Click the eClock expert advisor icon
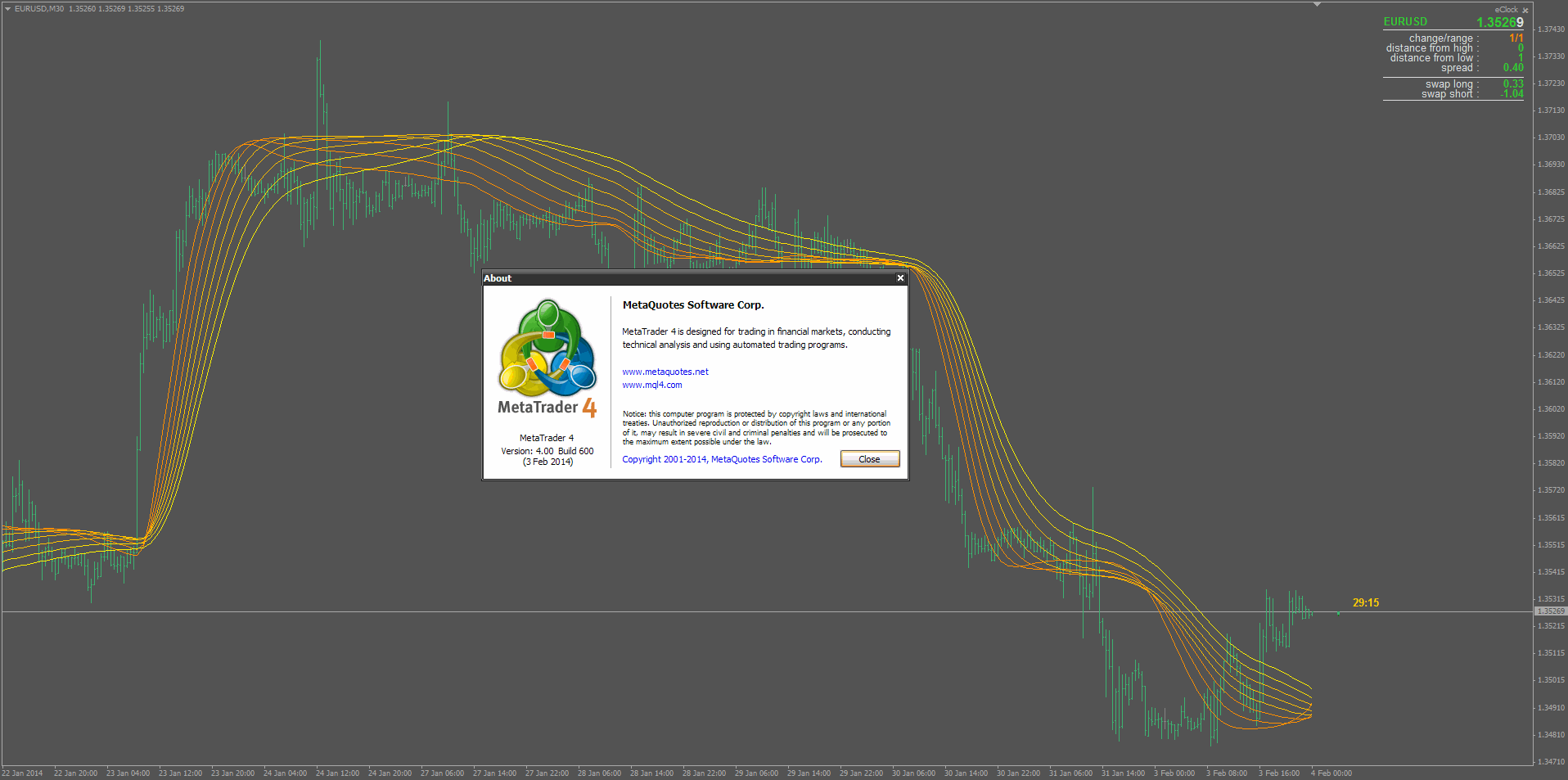This screenshot has width=1568, height=780. 1525,11
